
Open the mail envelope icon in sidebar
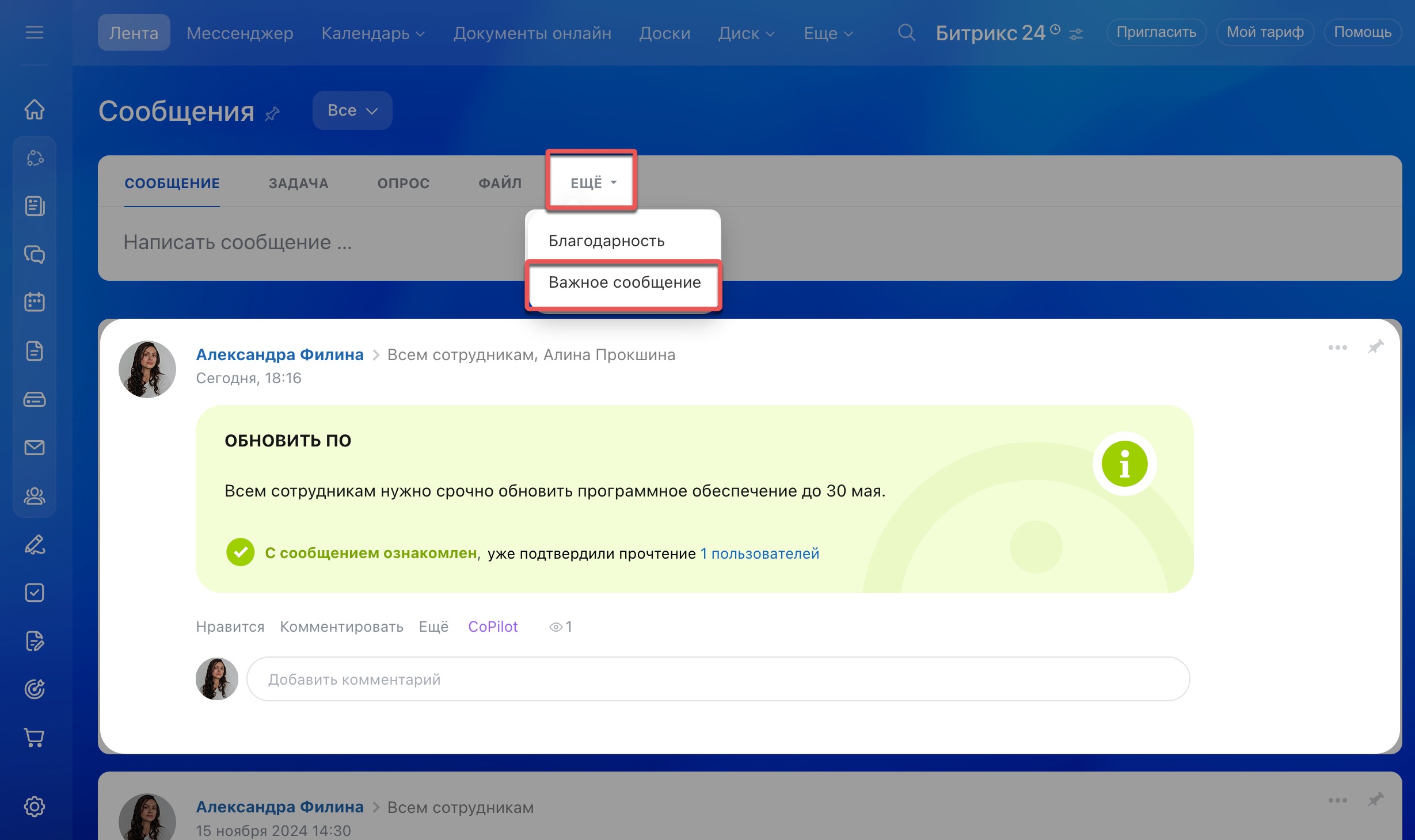(x=35, y=447)
